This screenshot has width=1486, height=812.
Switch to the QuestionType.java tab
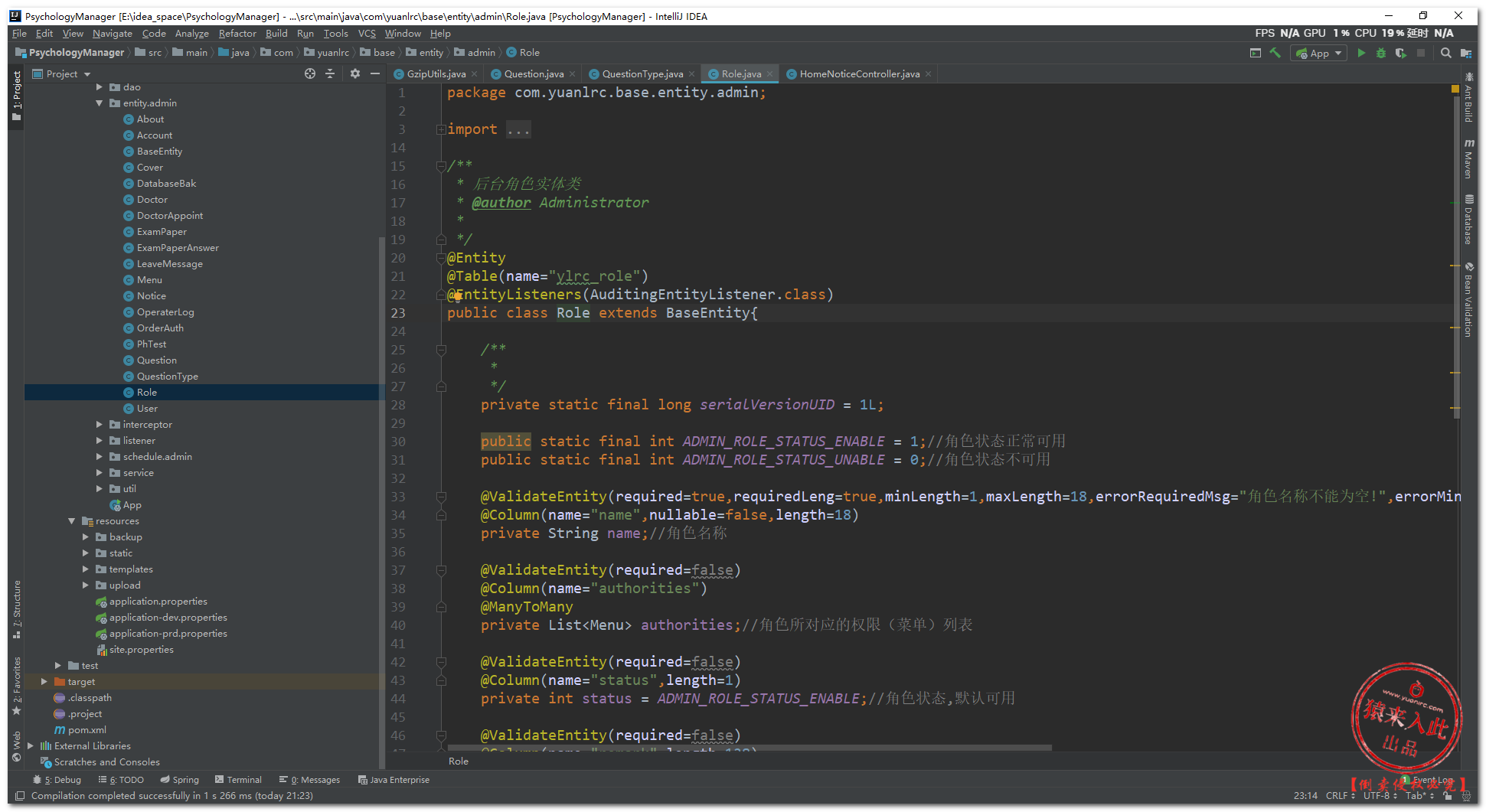[x=642, y=74]
